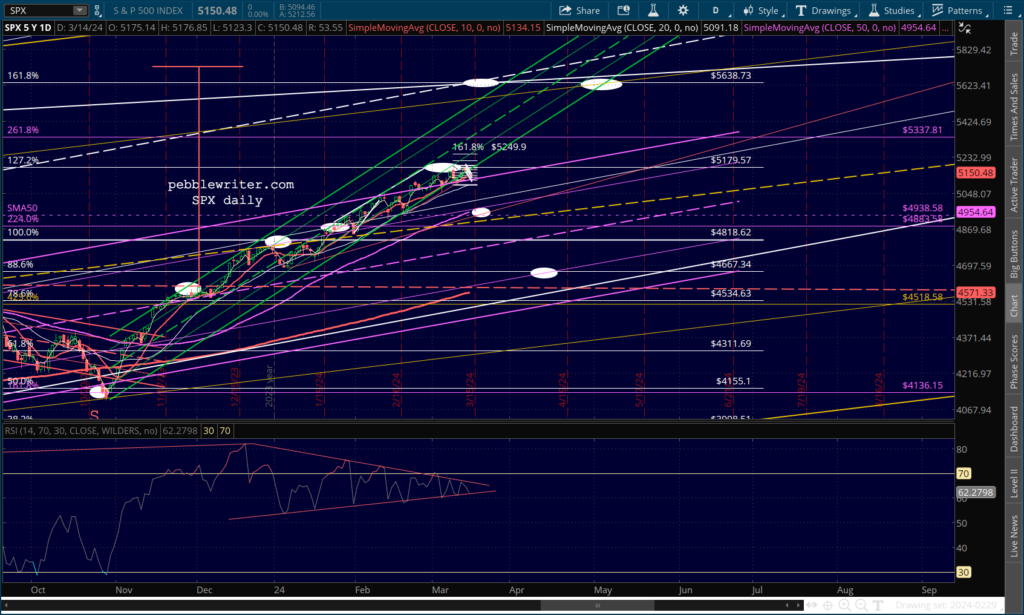Click the 161.8% $5249.9 extension label
This screenshot has width=1024, height=615.
click(x=489, y=147)
